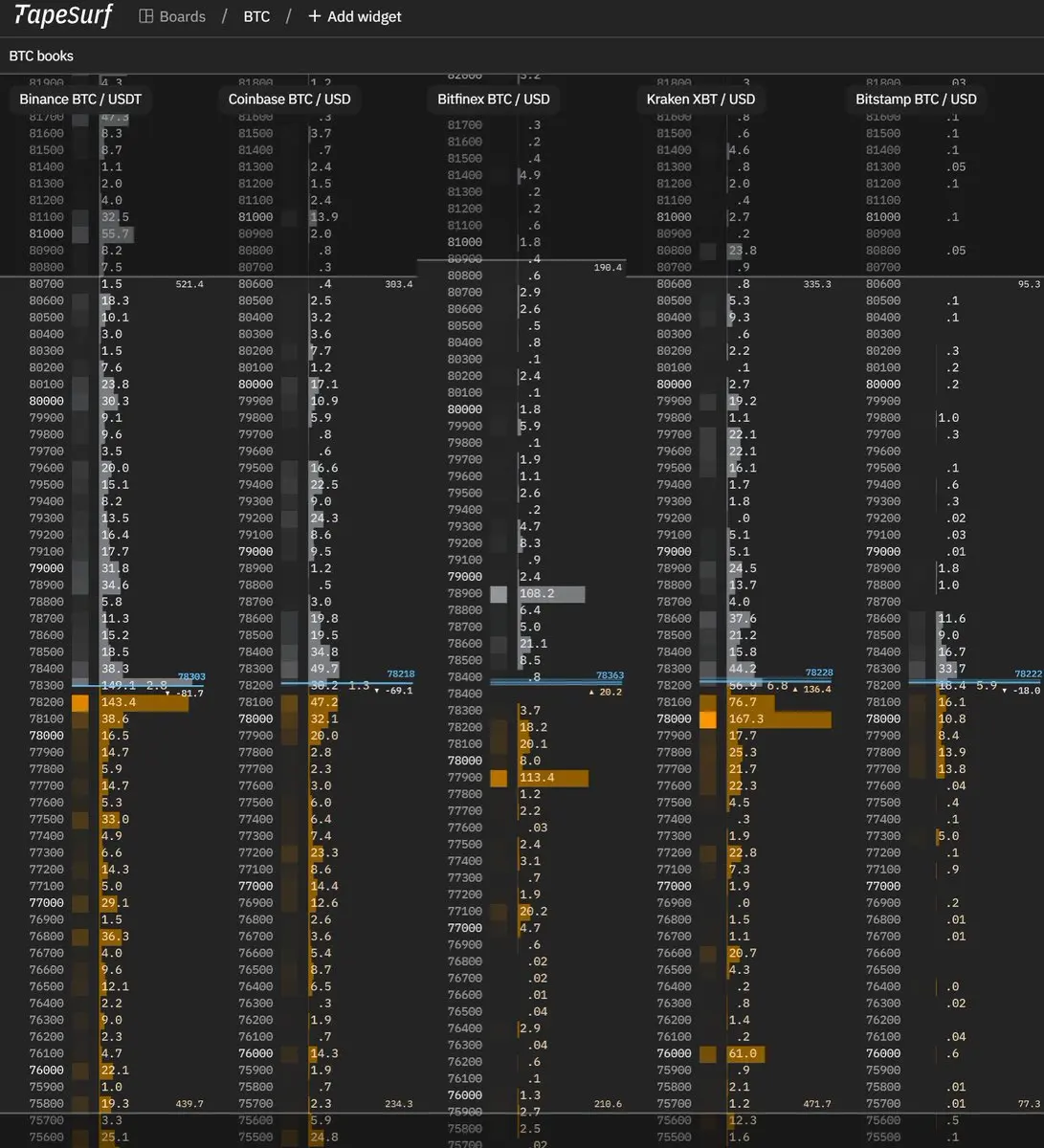The height and width of the screenshot is (1148, 1044).
Task: Click Bitstamp ask size 33.7
Action: click(951, 669)
